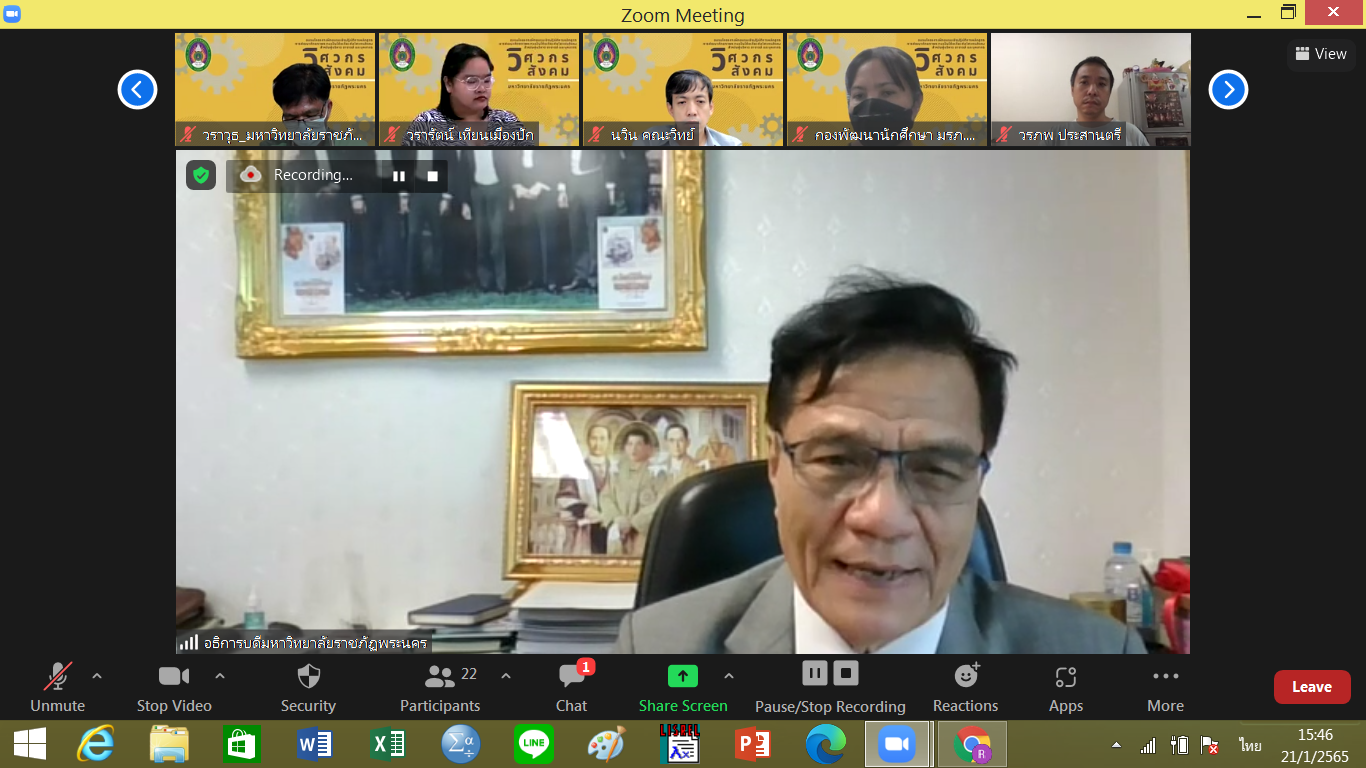Show next participants with right arrow
The height and width of the screenshot is (768, 1366).
coord(1228,90)
